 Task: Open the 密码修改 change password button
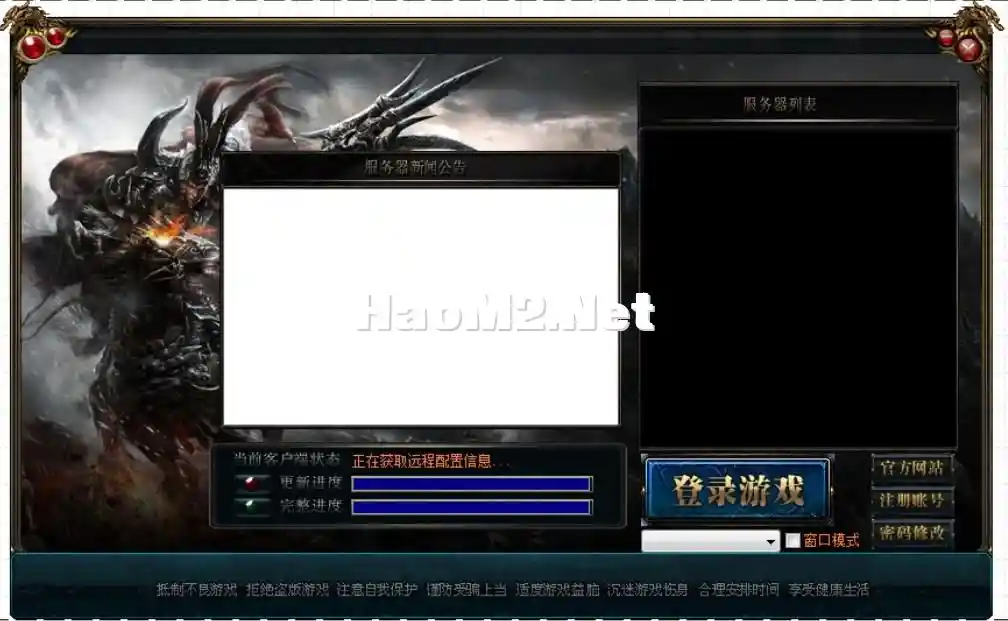[912, 532]
